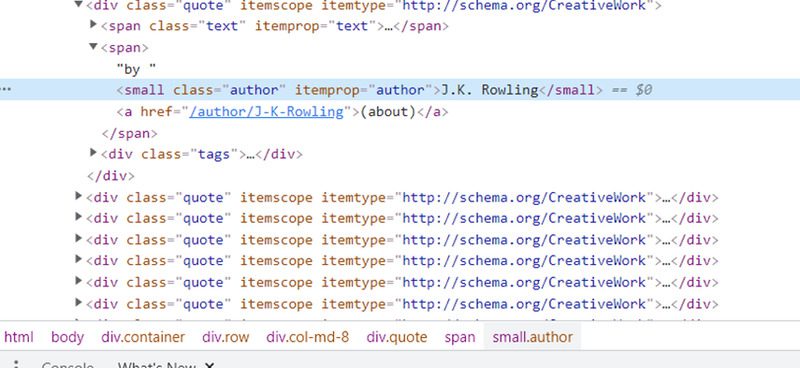800x368 pixels.
Task: Select div.col-md-8 in the breadcrumb bar
Action: tap(308, 337)
